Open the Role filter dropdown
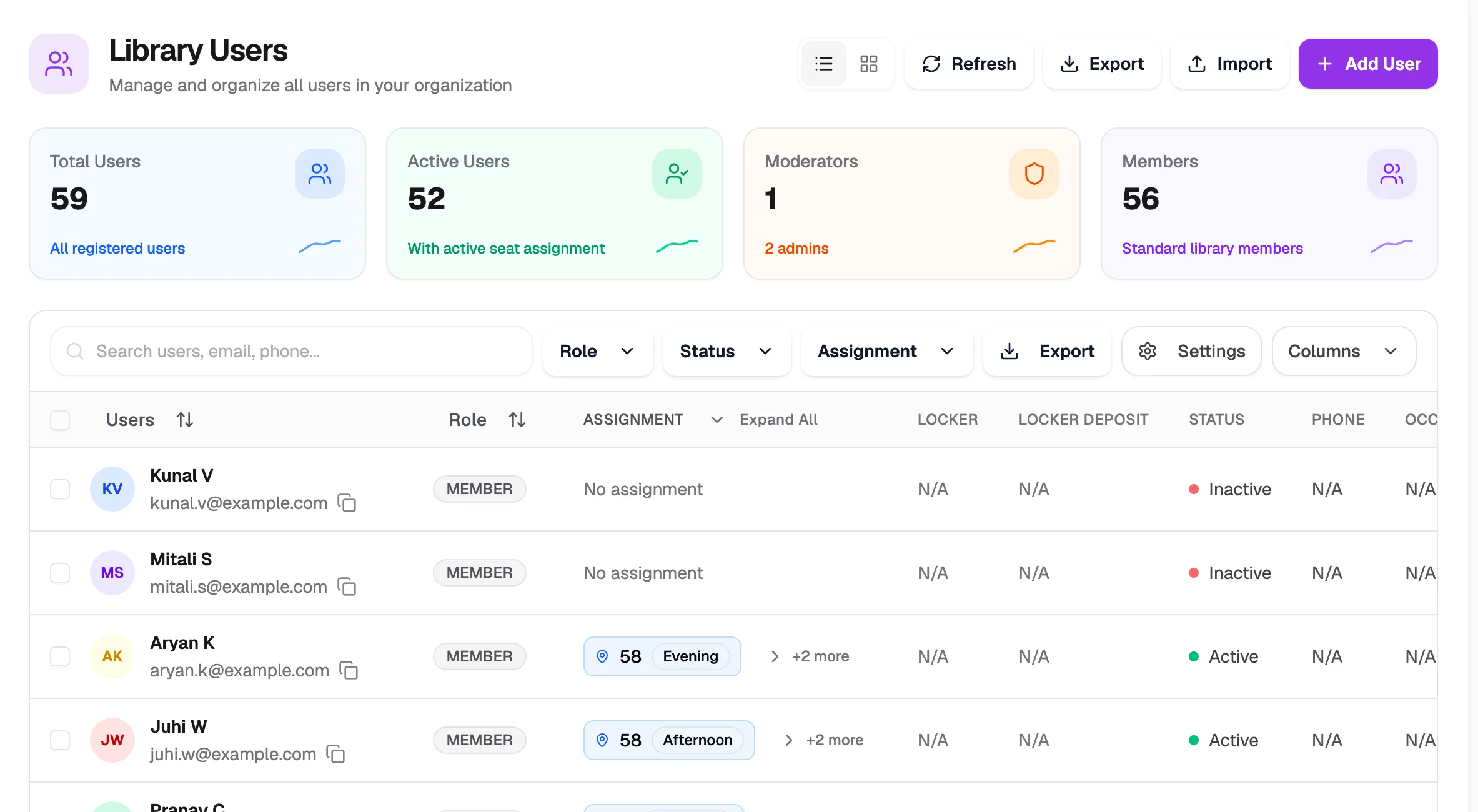This screenshot has width=1478, height=812. 598,351
